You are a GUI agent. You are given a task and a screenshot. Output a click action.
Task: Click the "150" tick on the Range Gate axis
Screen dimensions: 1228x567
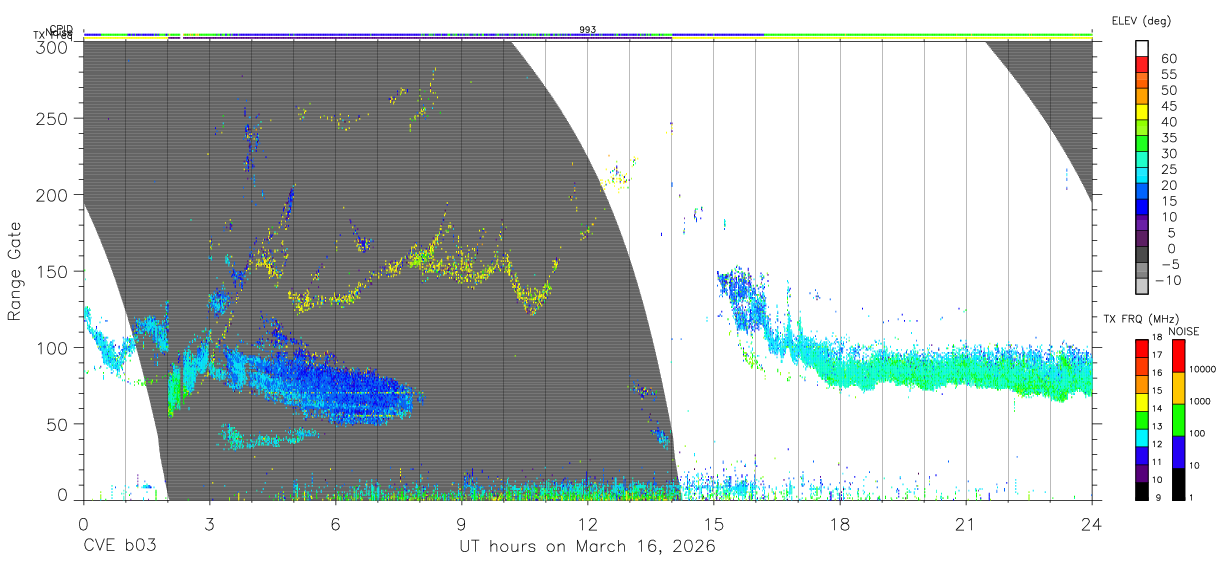tap(52, 271)
